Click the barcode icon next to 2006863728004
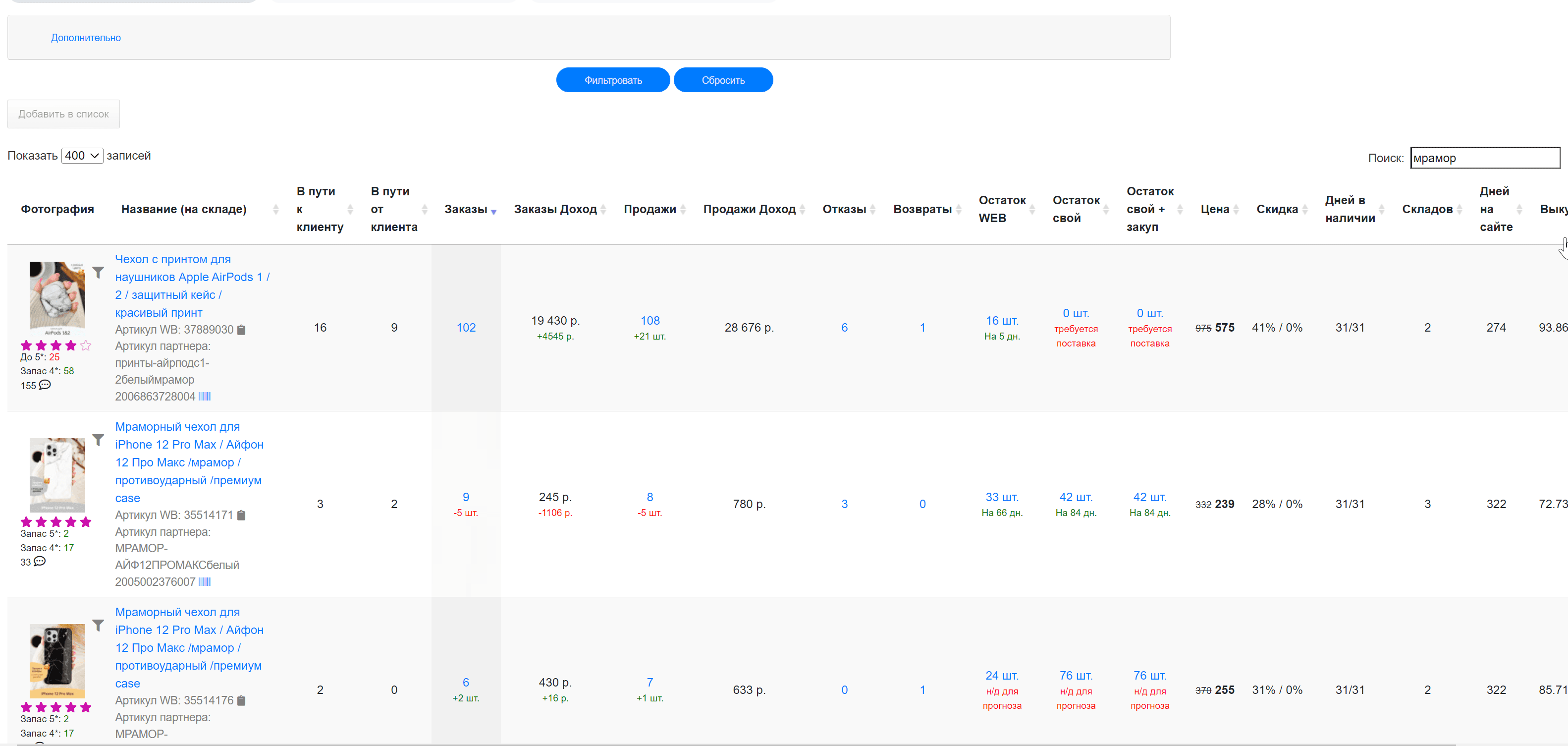The image size is (1568, 746). click(205, 397)
